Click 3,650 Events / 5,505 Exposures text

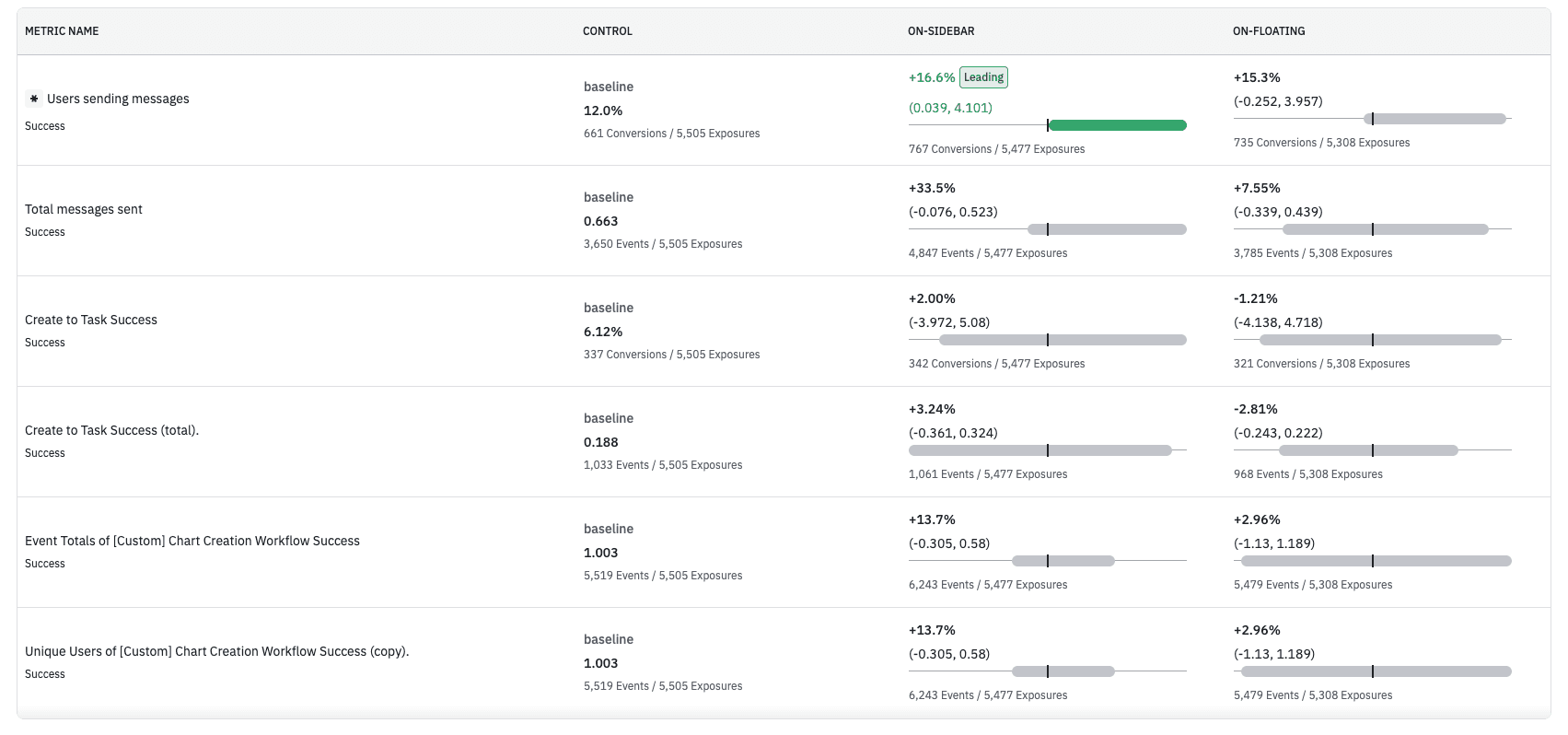pyautogui.click(x=663, y=244)
